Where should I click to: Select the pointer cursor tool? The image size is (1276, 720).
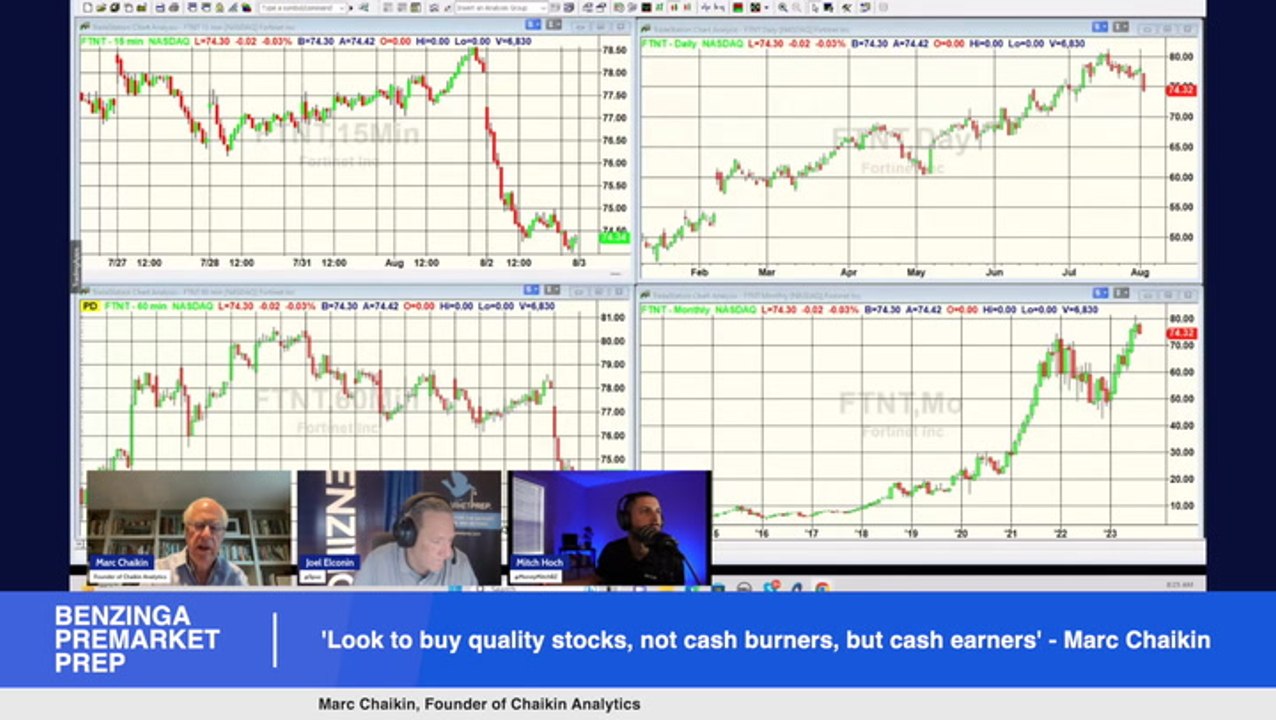pyautogui.click(x=814, y=7)
